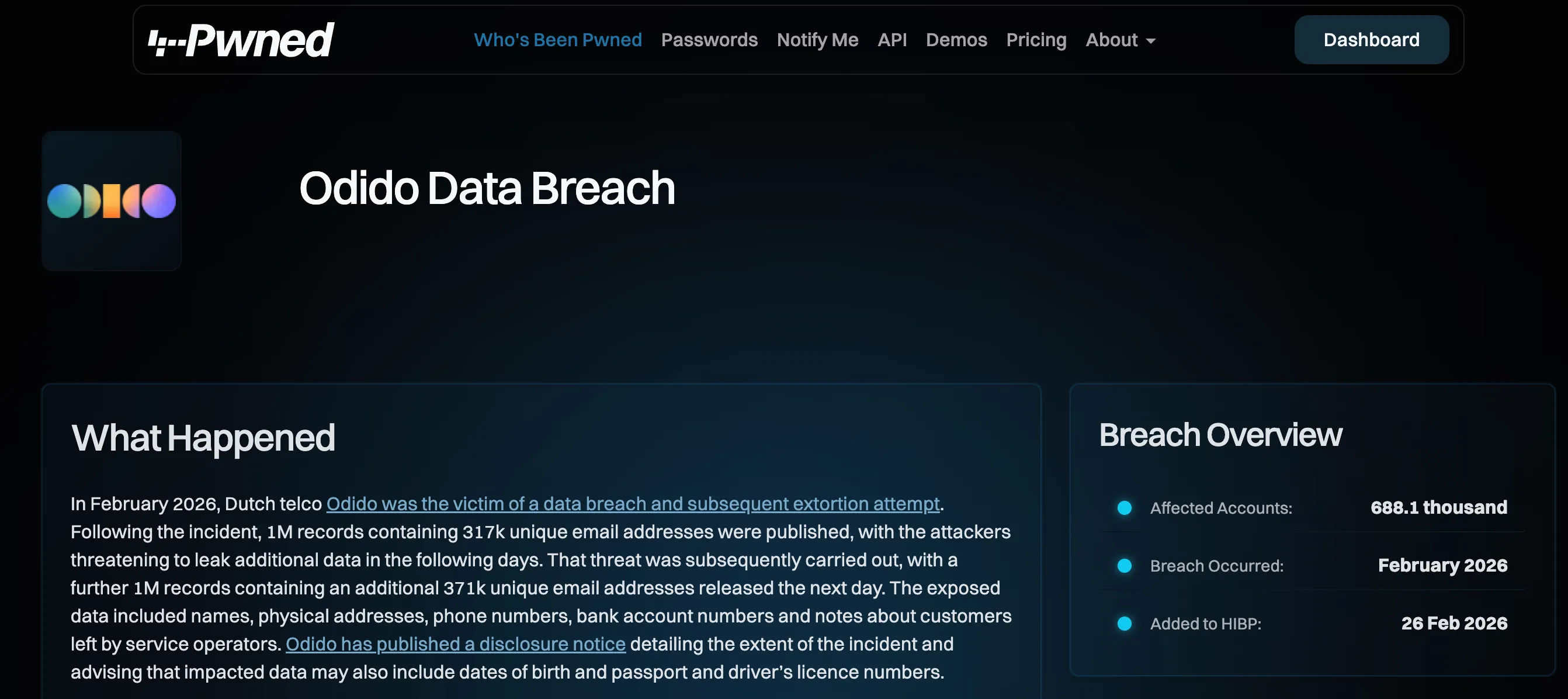Click the Odido logo image
The height and width of the screenshot is (699, 1568).
click(x=112, y=201)
